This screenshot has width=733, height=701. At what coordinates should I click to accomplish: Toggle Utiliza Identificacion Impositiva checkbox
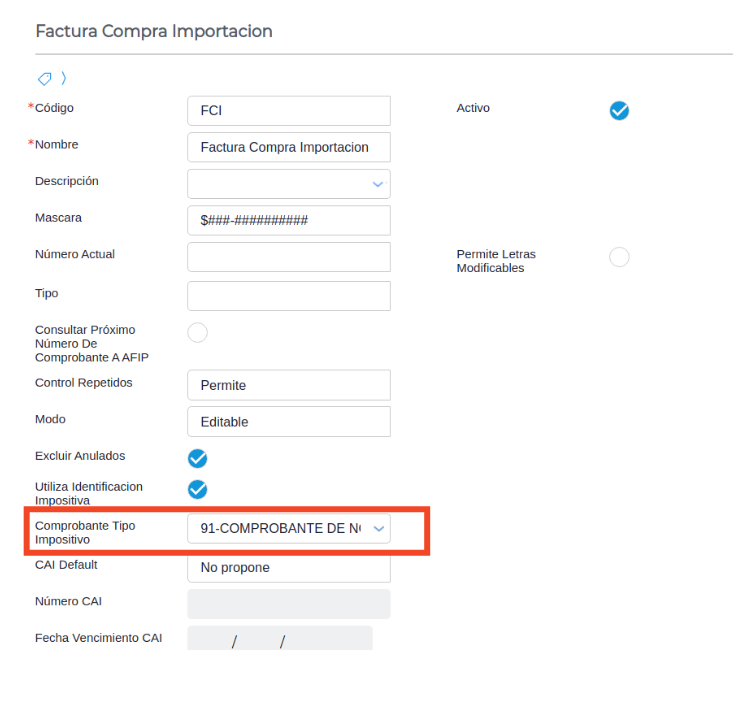tap(198, 489)
